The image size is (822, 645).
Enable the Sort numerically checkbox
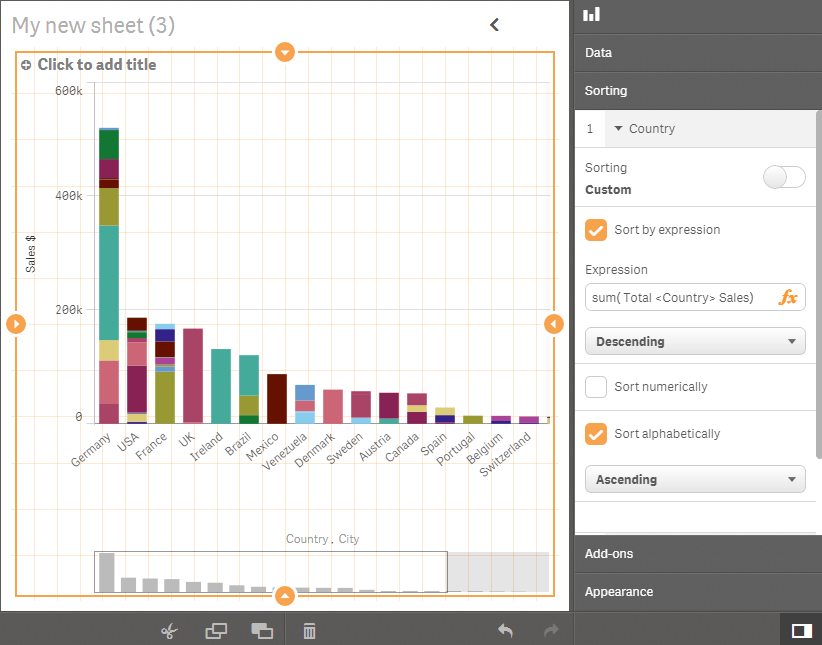click(596, 388)
